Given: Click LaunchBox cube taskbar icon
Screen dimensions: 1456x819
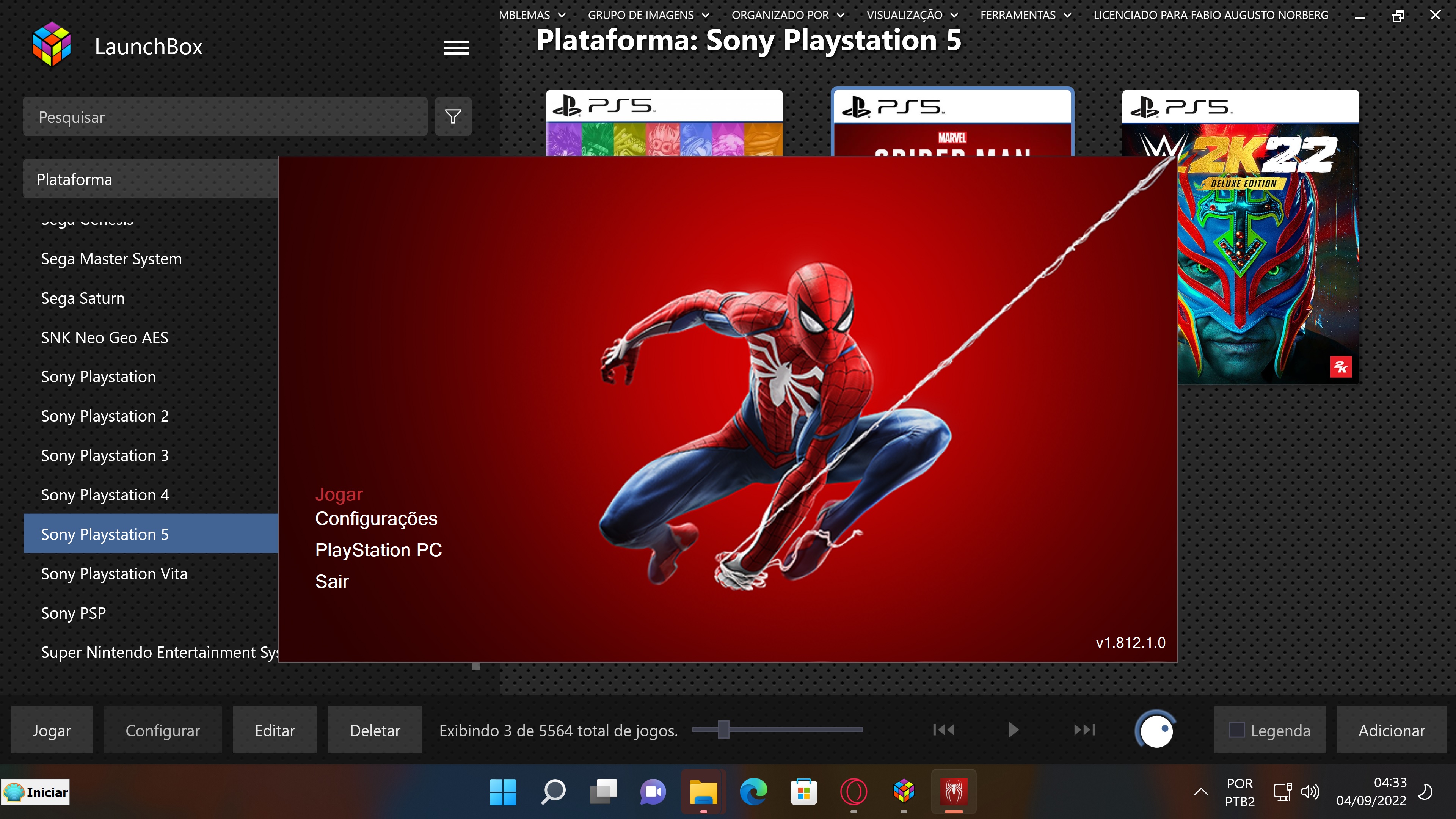Looking at the screenshot, I should (904, 792).
